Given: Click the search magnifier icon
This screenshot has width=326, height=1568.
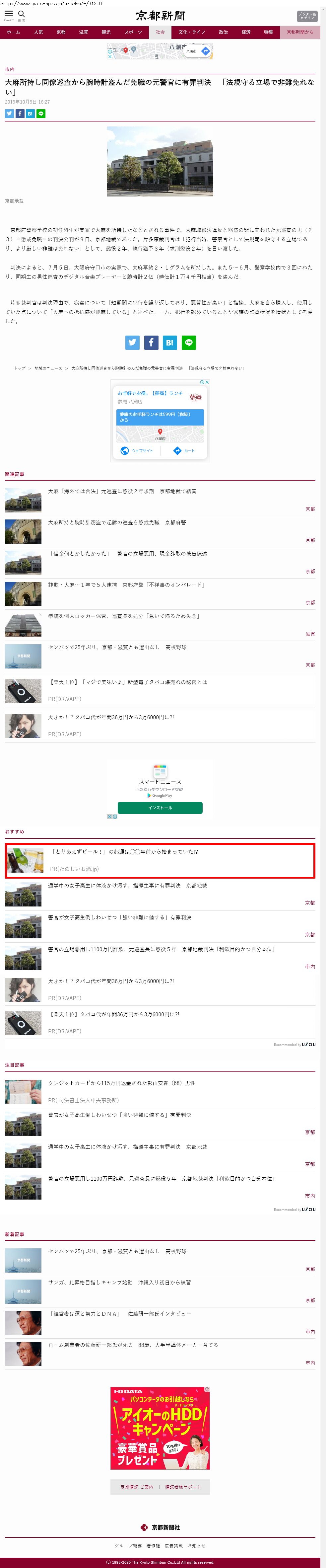Looking at the screenshot, I should click(21, 13).
